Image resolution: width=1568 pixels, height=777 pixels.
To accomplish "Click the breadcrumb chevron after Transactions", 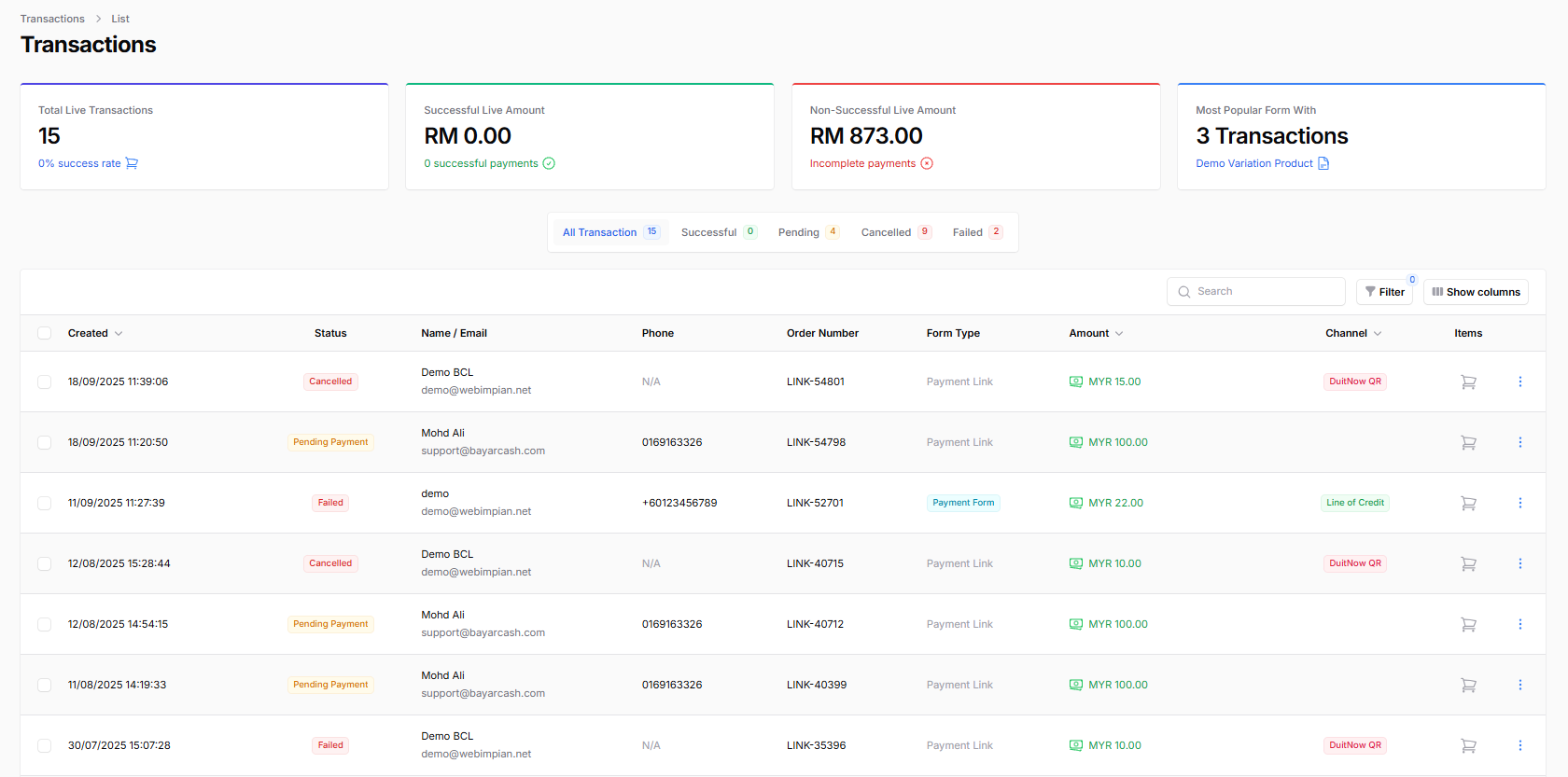I will [x=98, y=19].
